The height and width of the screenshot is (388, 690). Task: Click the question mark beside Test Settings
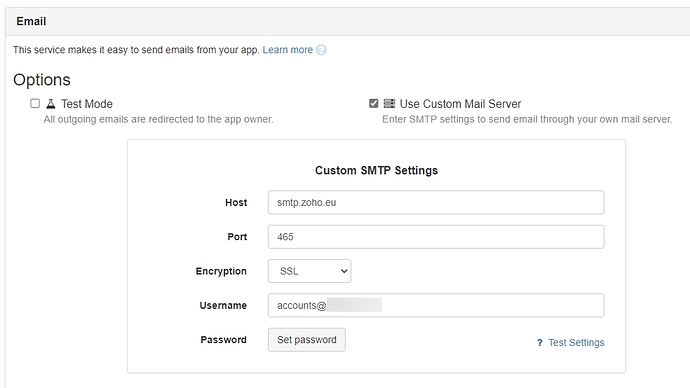pyautogui.click(x=540, y=343)
